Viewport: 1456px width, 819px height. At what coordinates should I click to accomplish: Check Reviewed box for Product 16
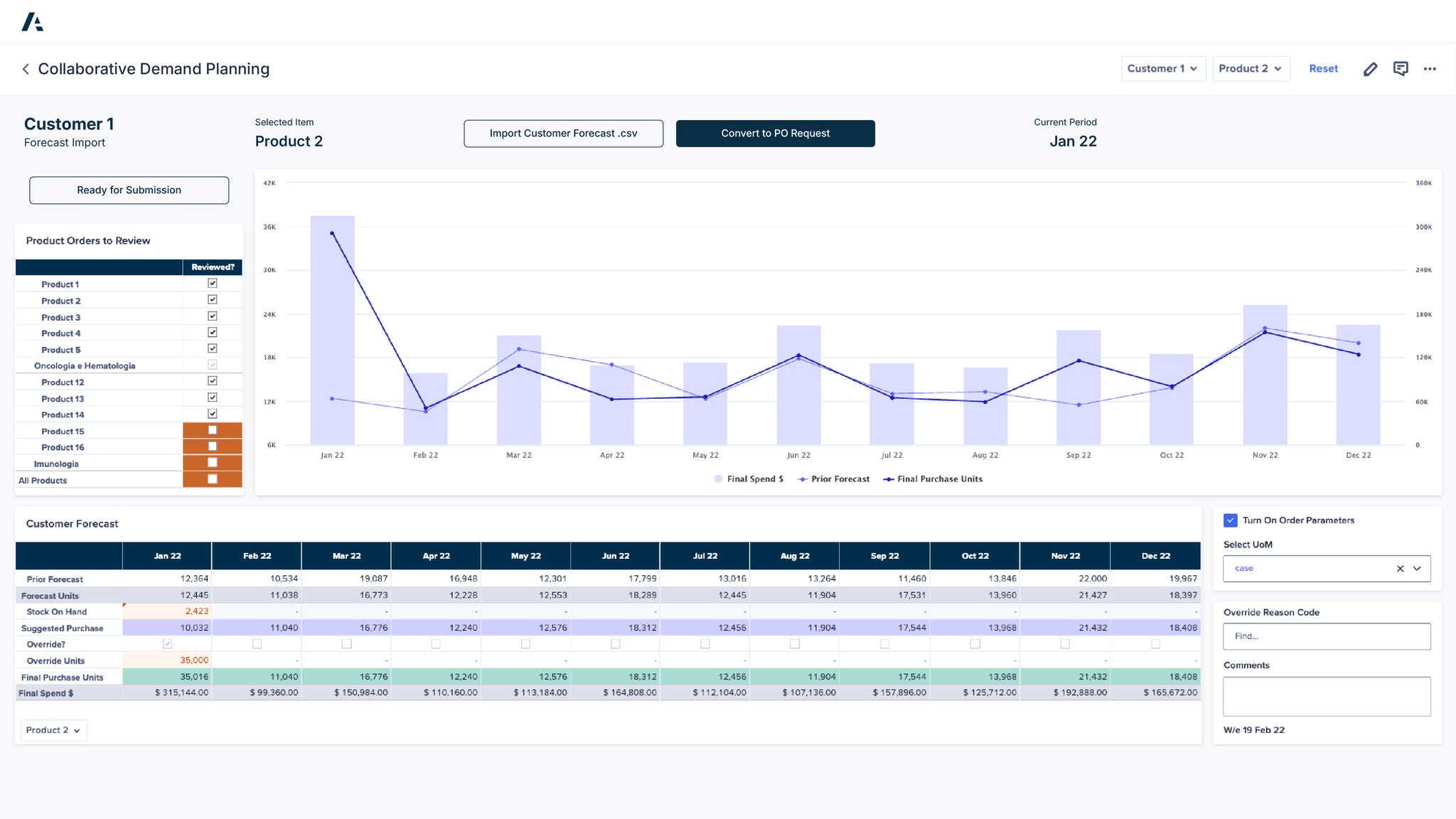pyautogui.click(x=212, y=446)
